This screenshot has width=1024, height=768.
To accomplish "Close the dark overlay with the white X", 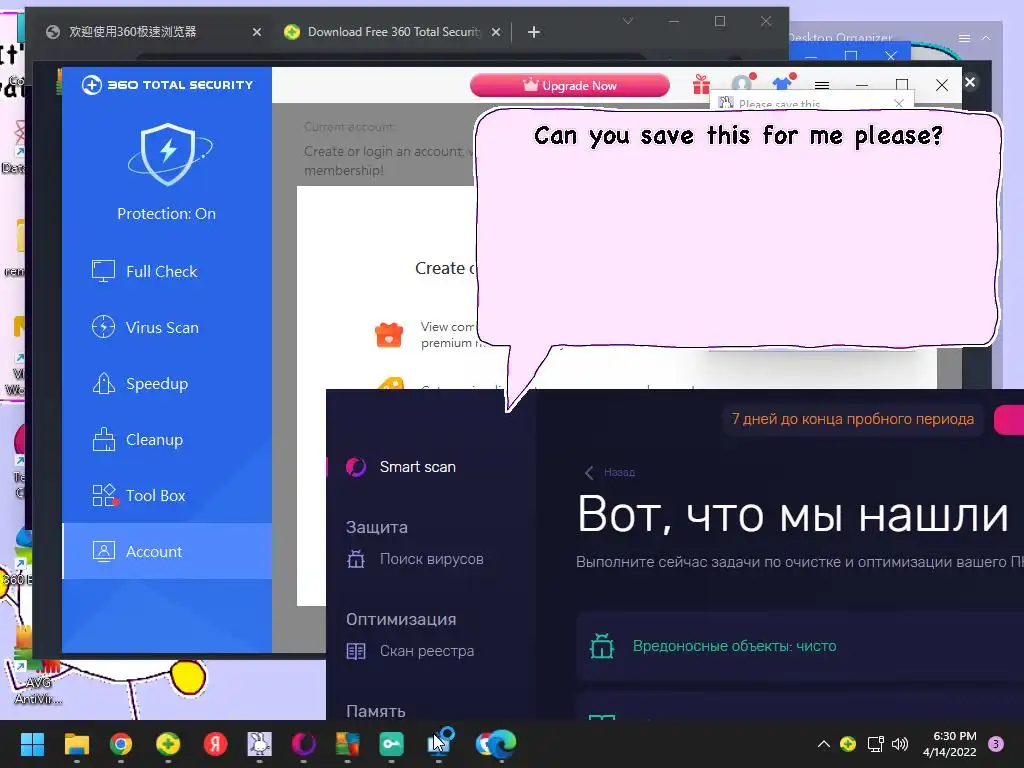I will point(970,82).
